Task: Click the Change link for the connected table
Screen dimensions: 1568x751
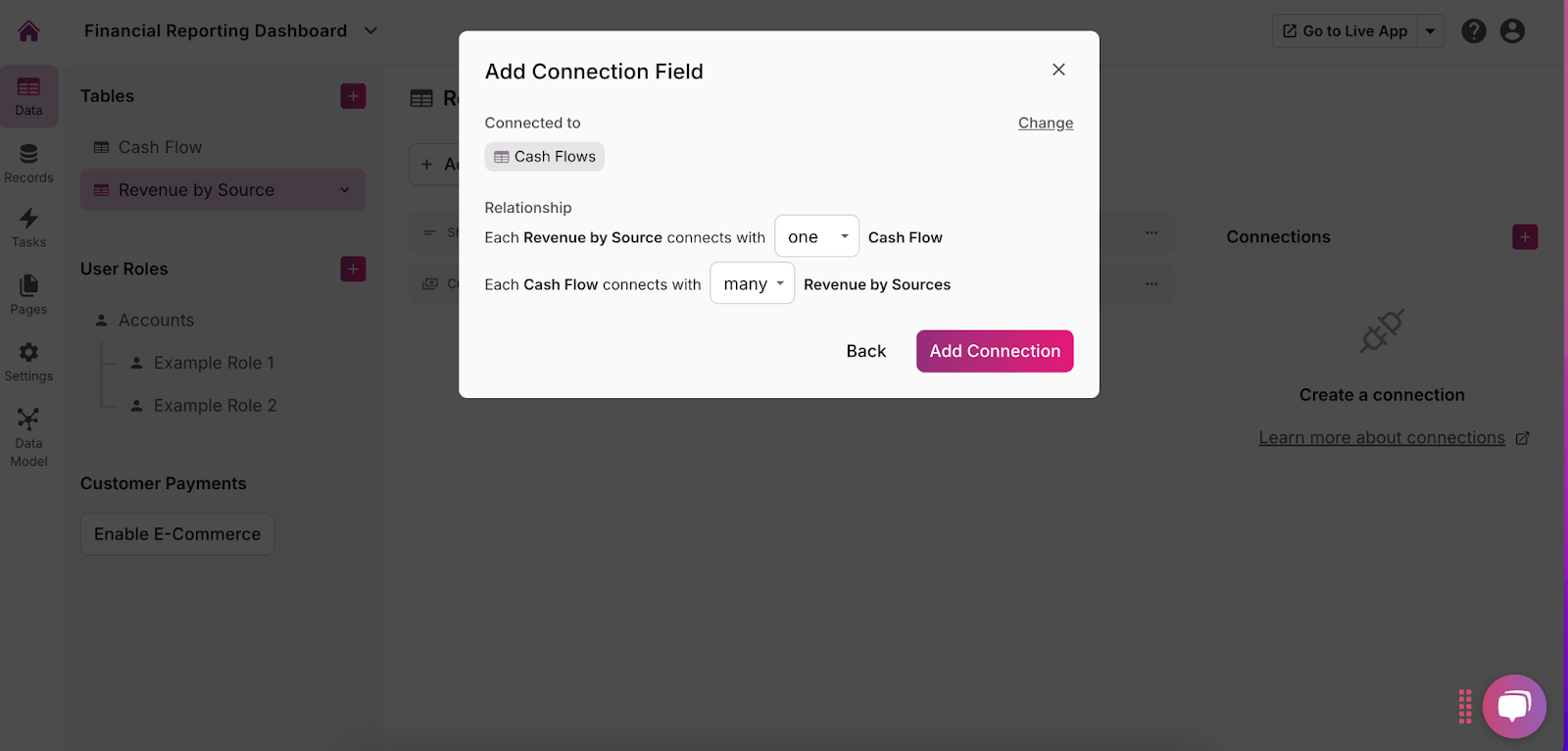Action: click(1045, 123)
